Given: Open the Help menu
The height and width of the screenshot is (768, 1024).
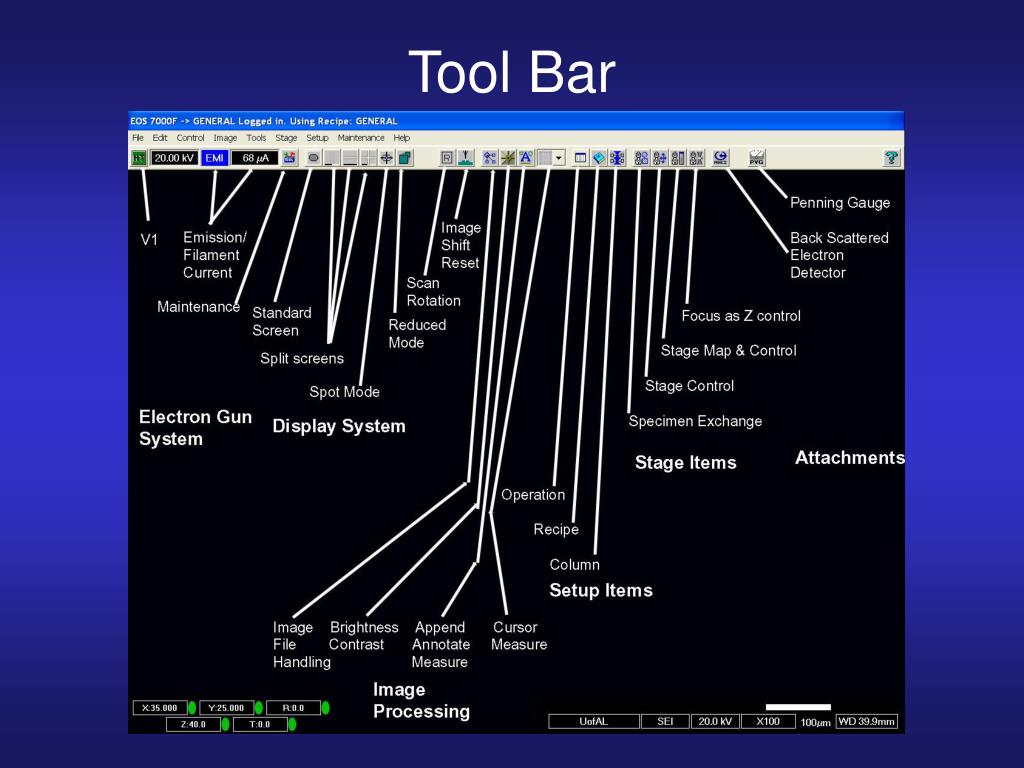Looking at the screenshot, I should [x=402, y=138].
